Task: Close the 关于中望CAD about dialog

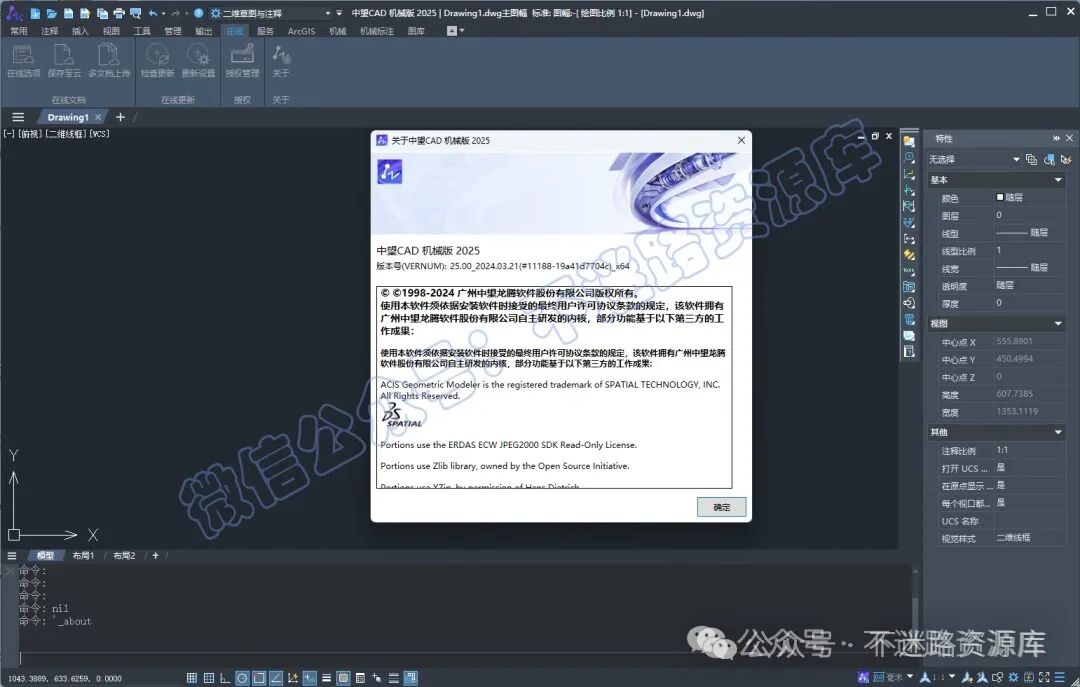Action: pos(741,141)
